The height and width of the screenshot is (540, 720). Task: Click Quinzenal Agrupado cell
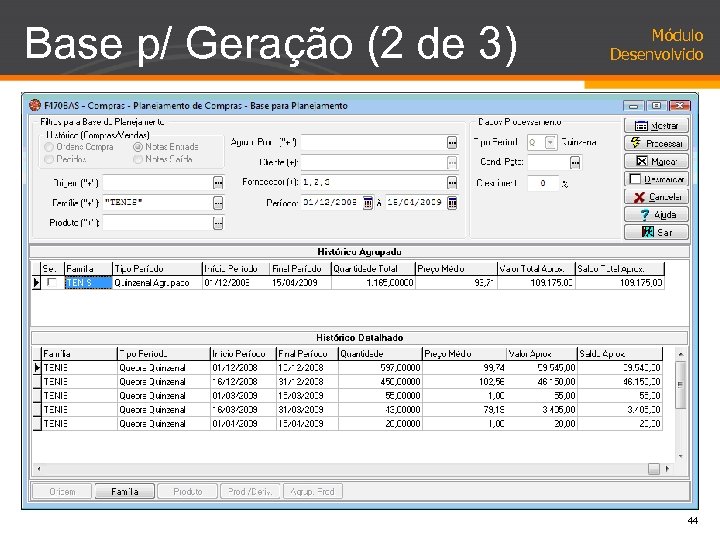(x=157, y=282)
